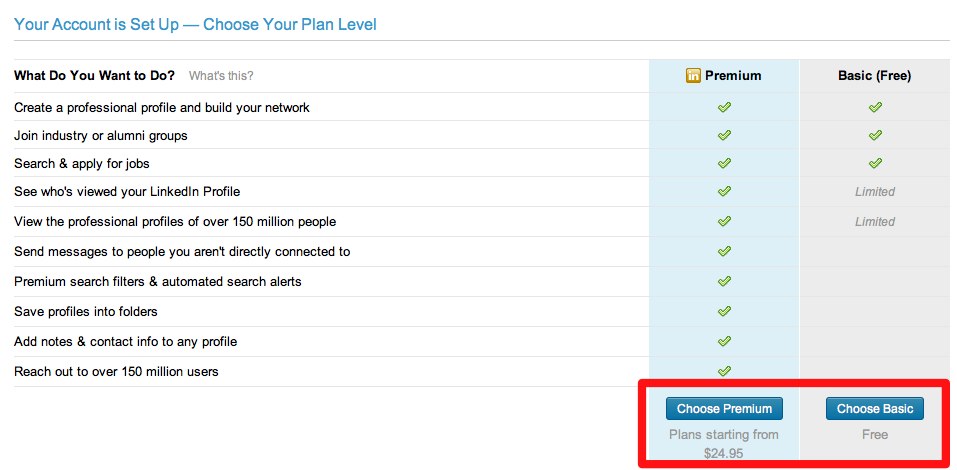
Task: Click Basic checkmark for alumni groups row
Action: [x=875, y=135]
